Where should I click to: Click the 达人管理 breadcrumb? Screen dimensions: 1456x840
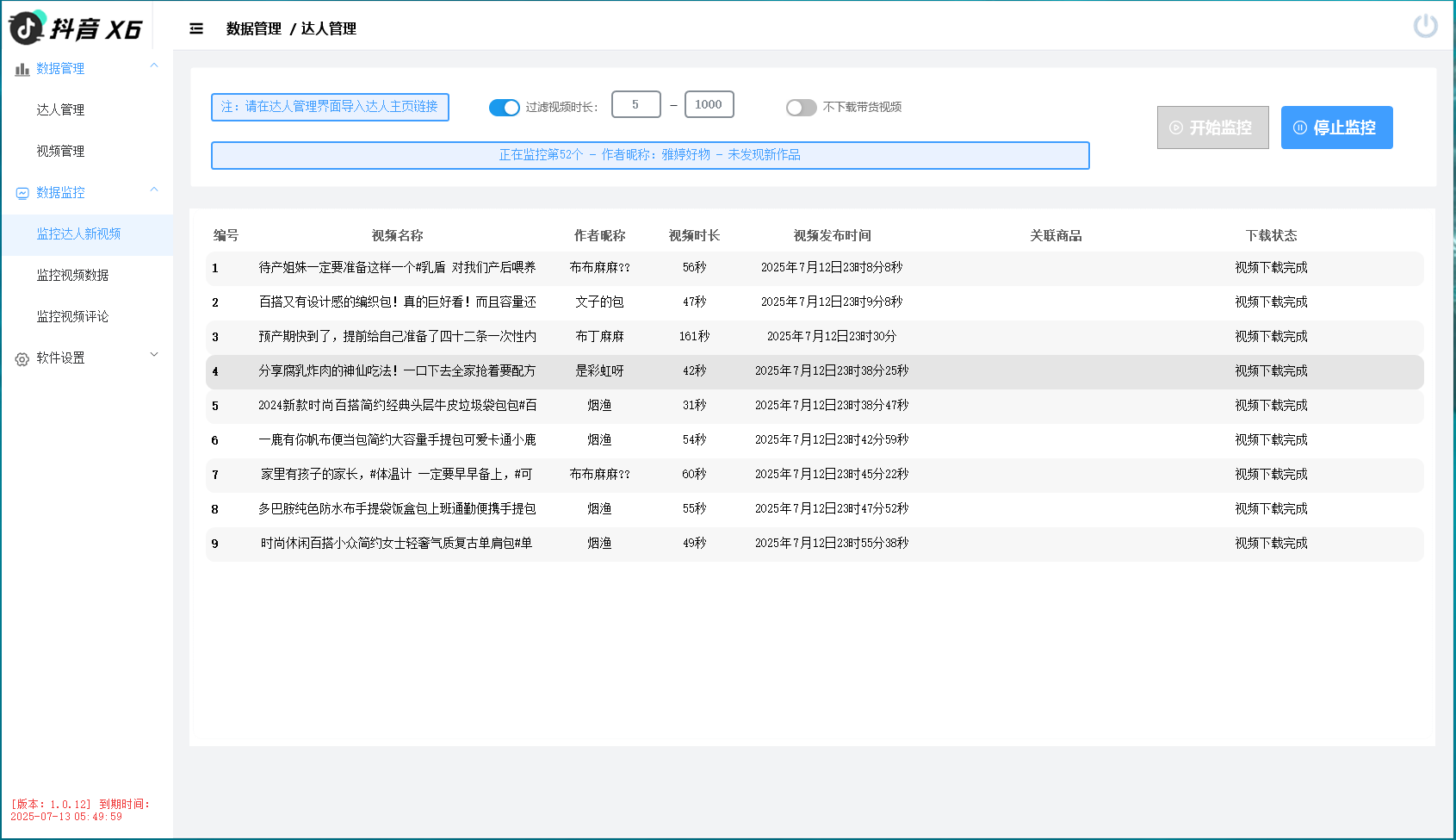point(329,28)
